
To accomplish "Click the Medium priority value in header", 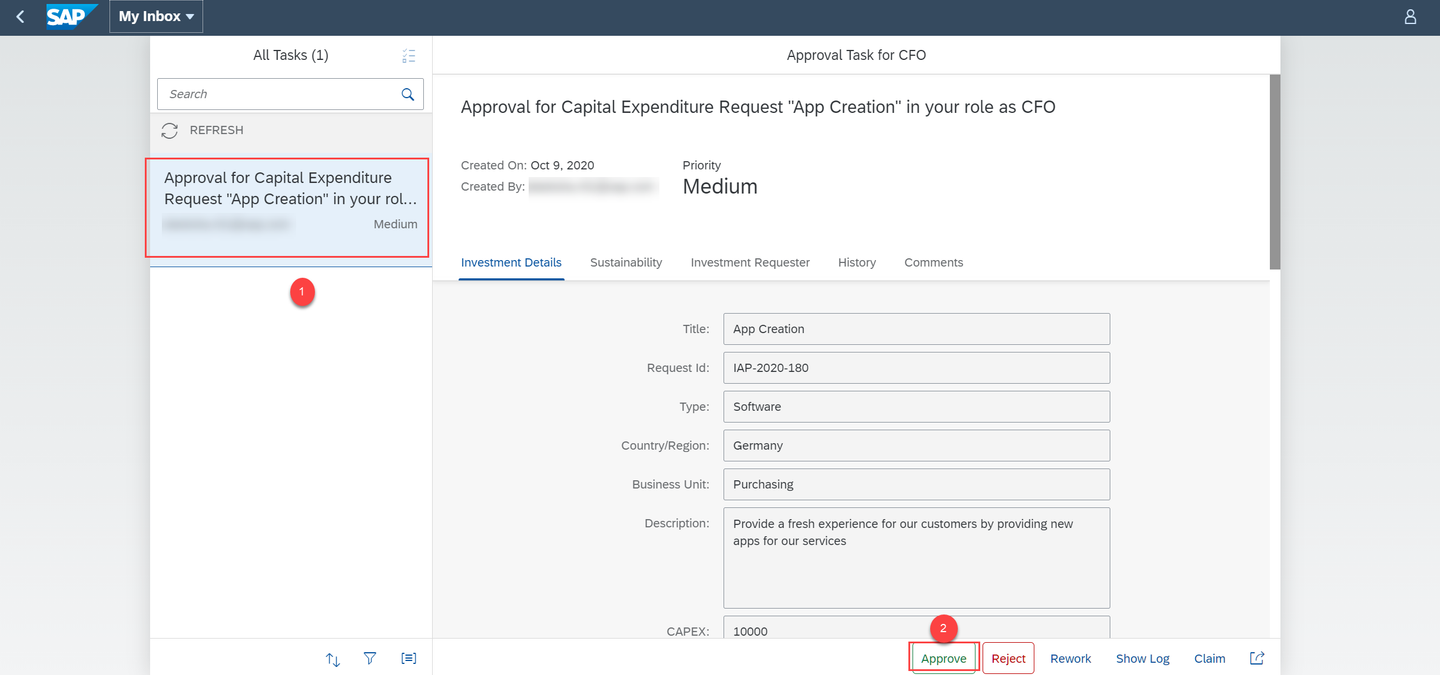I will [x=720, y=187].
